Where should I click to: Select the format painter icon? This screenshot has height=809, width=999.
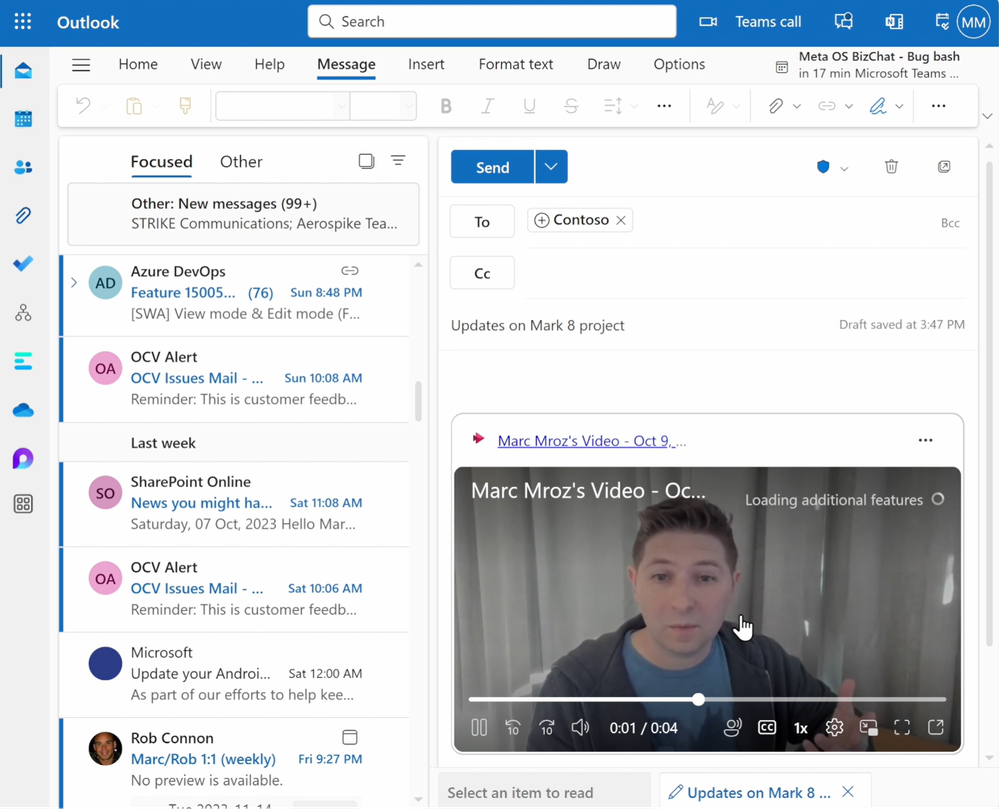point(185,106)
